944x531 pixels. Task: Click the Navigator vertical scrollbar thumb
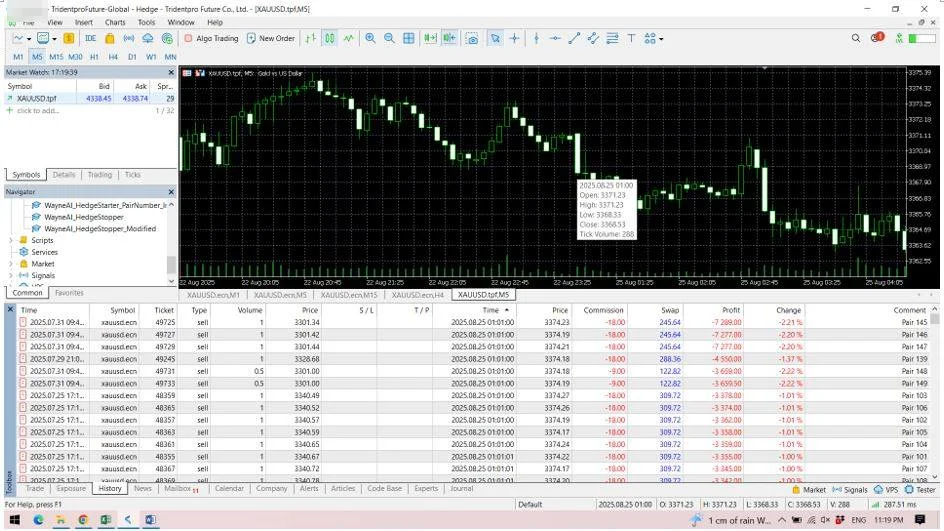click(x=171, y=264)
